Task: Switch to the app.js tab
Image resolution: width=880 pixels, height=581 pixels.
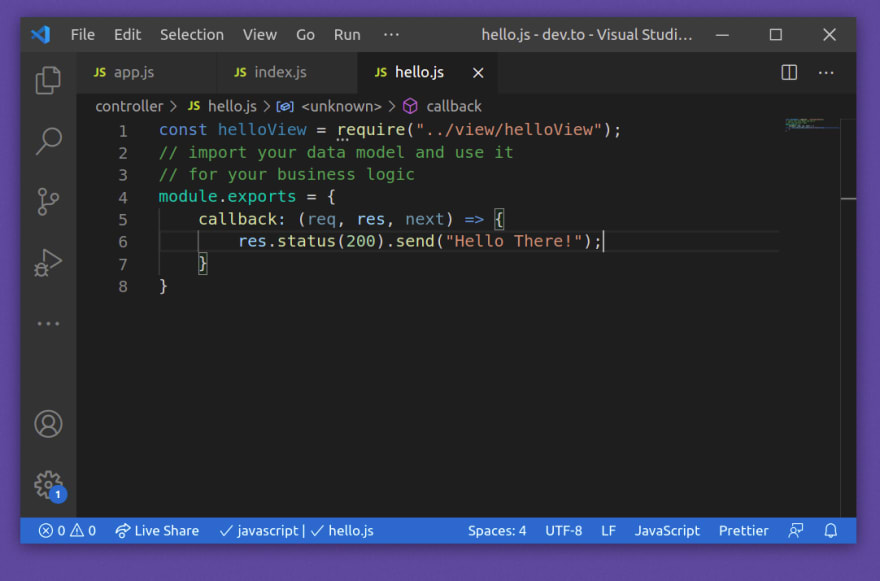Action: coord(146,72)
